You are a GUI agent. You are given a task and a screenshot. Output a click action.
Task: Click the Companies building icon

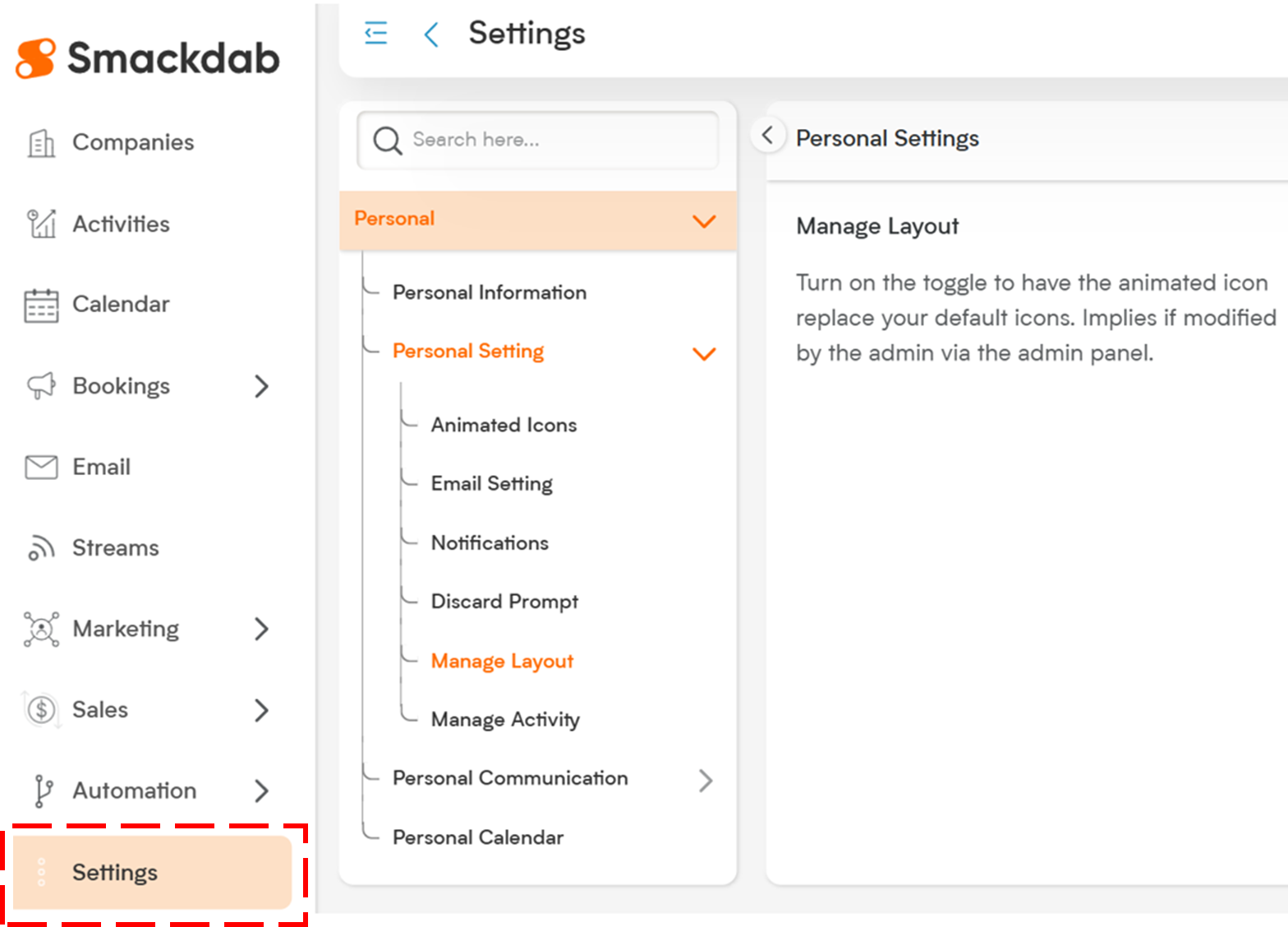(x=41, y=143)
